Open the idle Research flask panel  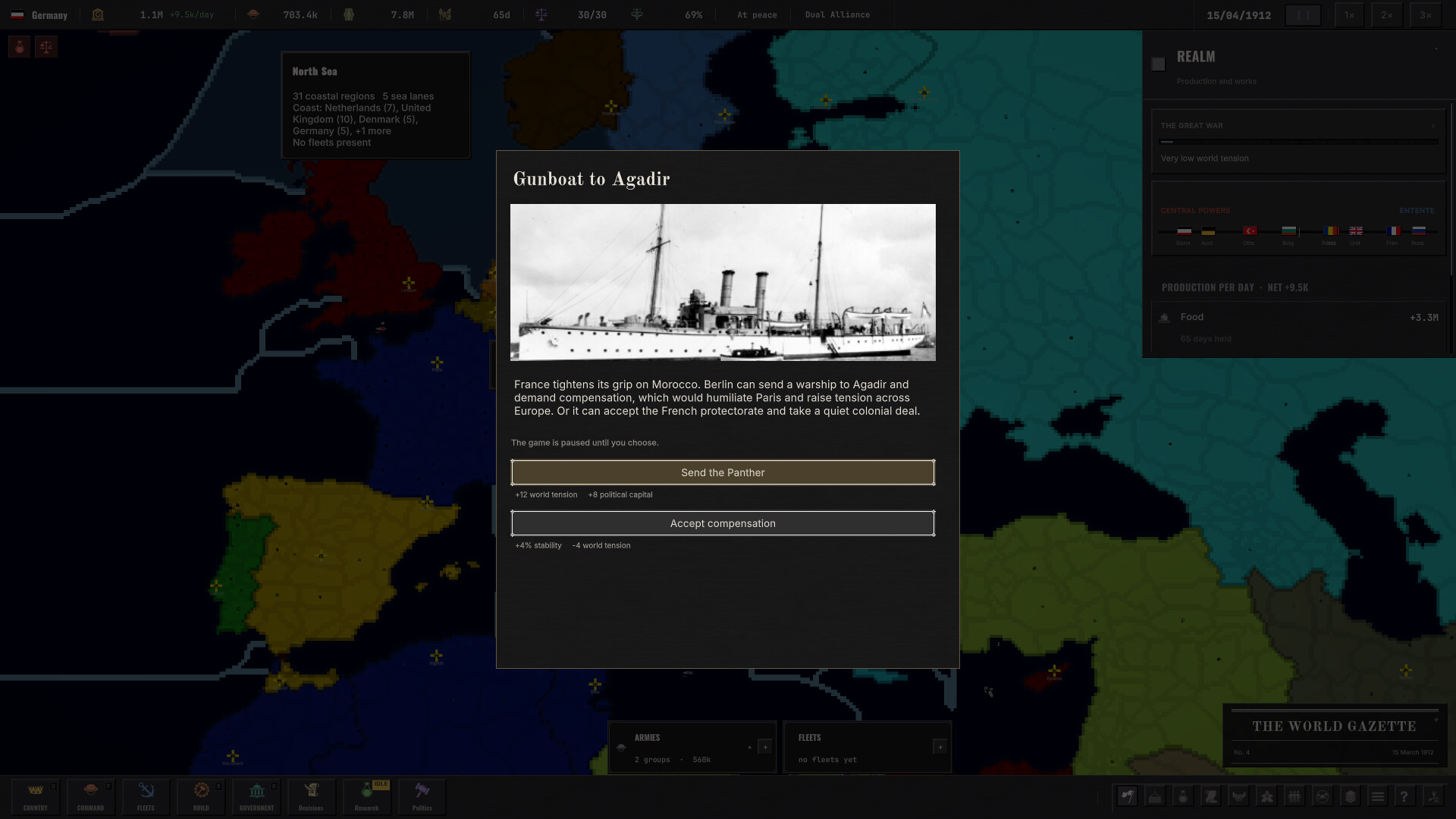tap(366, 797)
